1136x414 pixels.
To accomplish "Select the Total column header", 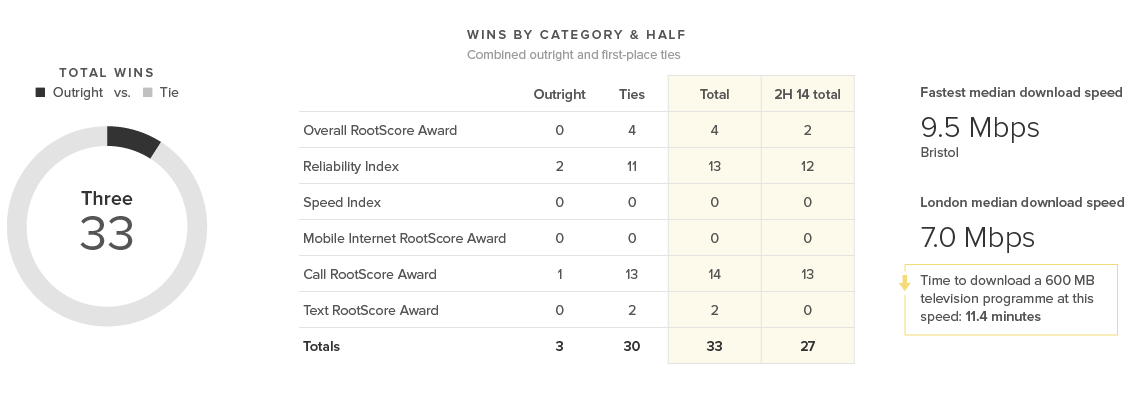I will click(x=714, y=94).
